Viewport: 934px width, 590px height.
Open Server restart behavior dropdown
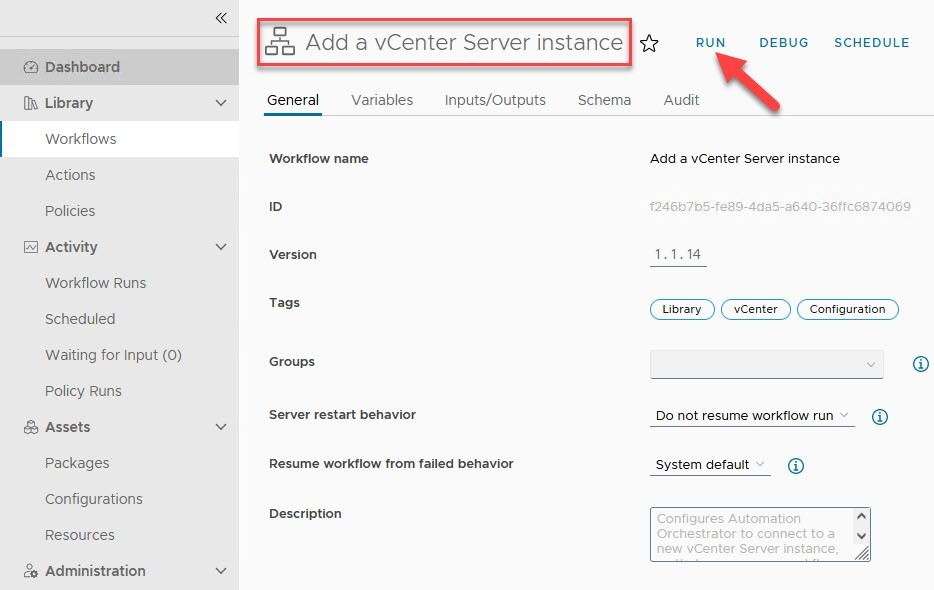tap(752, 415)
